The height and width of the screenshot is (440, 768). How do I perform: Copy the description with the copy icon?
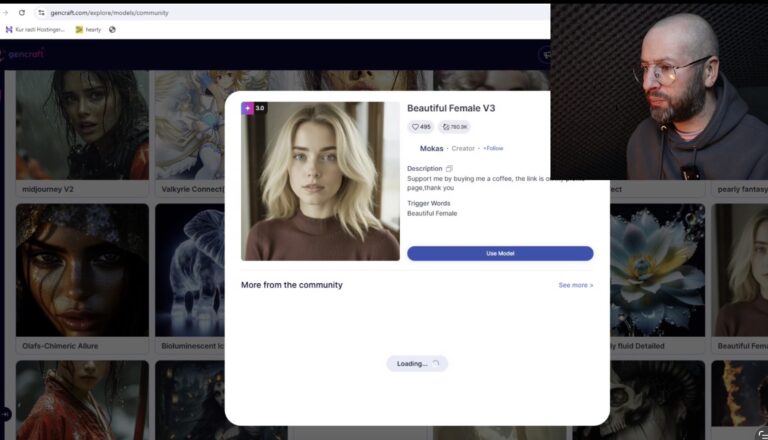point(449,168)
